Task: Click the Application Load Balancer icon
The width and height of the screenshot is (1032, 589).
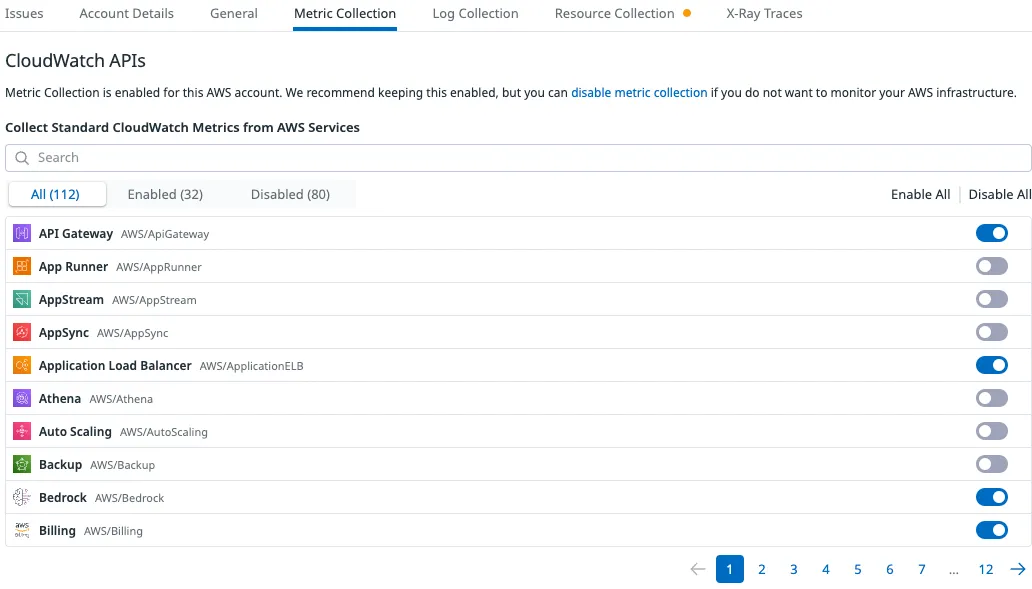Action: pyautogui.click(x=22, y=365)
